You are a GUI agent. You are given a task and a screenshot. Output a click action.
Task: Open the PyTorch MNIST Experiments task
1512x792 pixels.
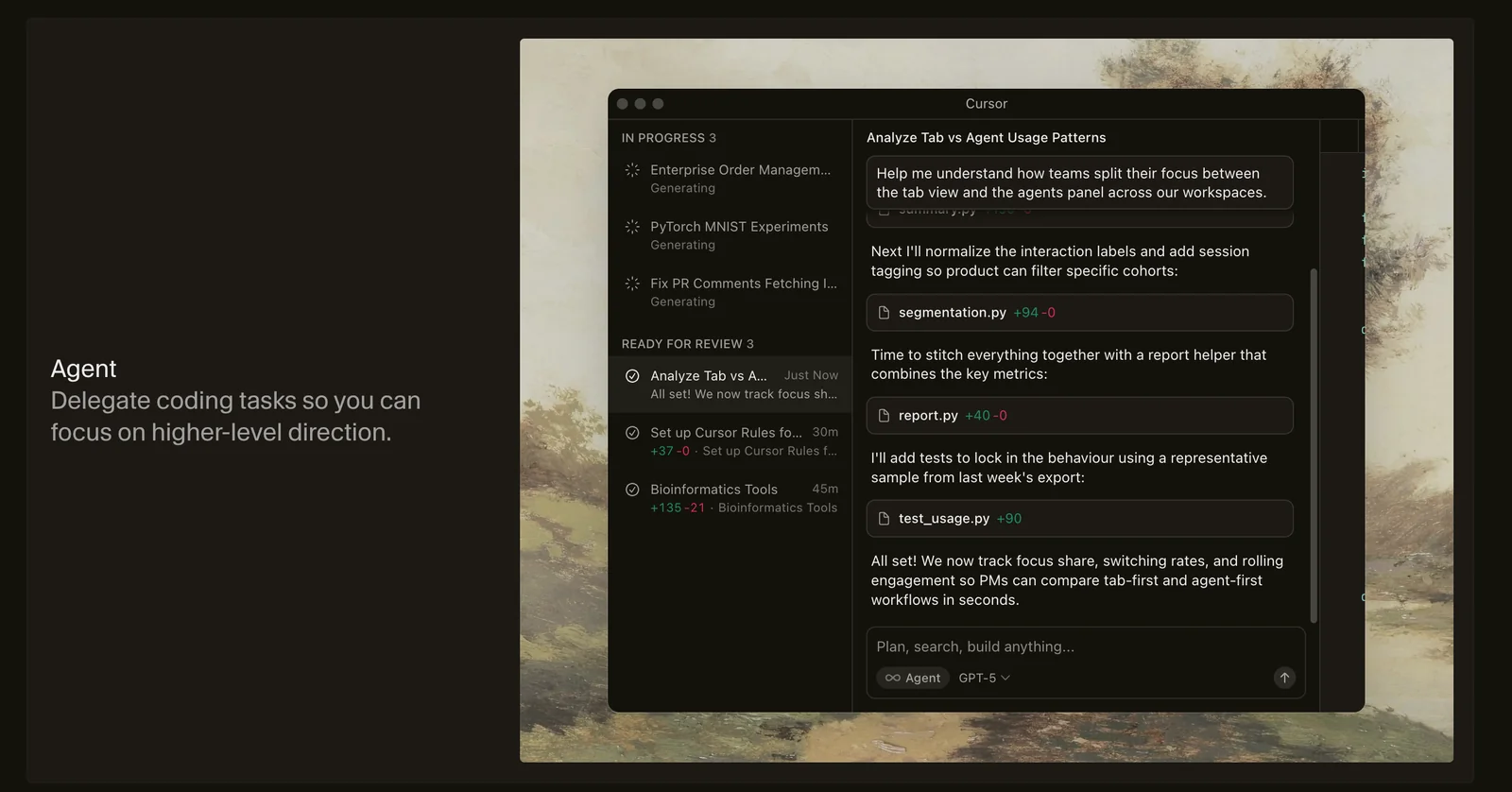[730, 235]
